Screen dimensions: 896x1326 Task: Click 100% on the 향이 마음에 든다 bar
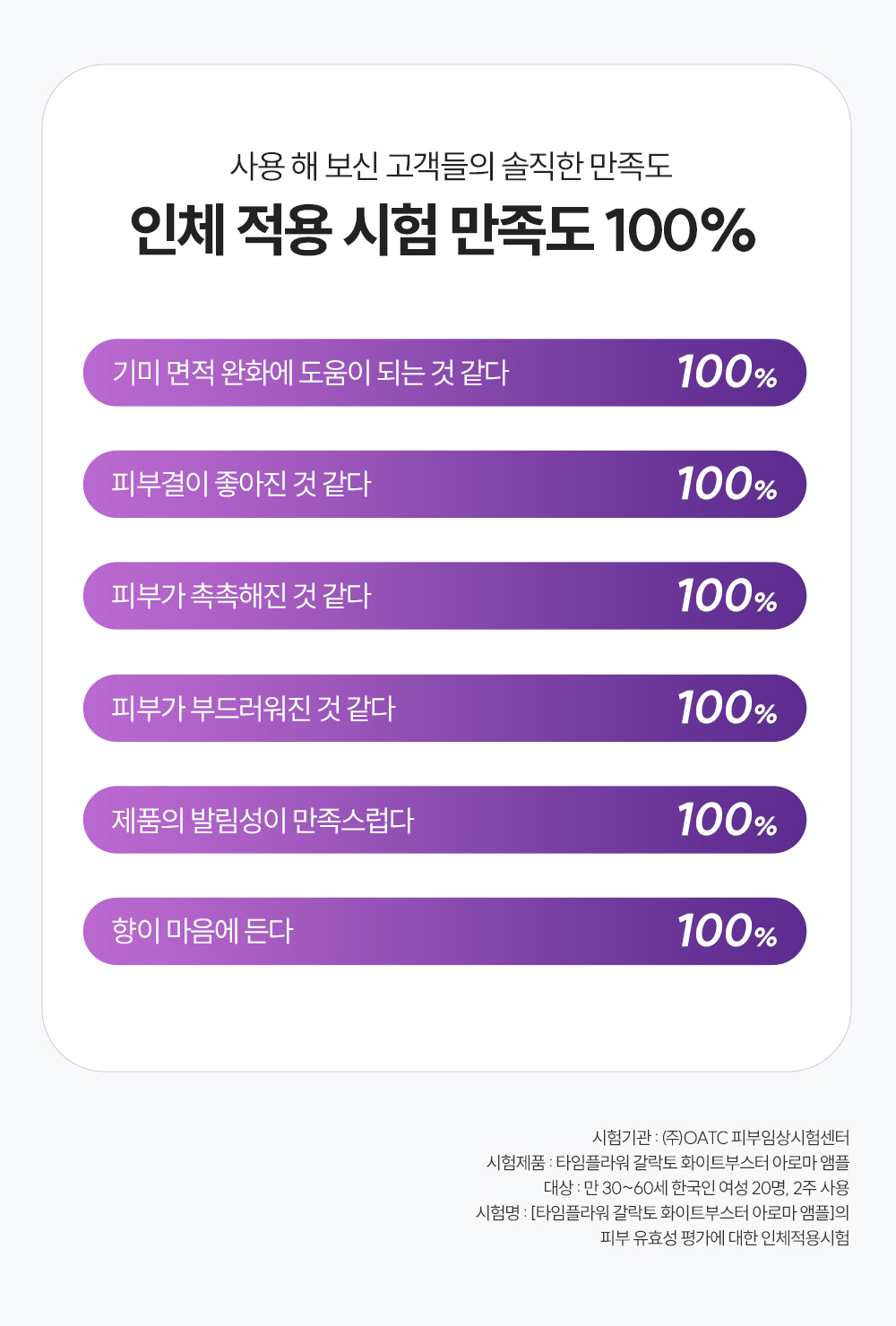pyautogui.click(x=727, y=932)
